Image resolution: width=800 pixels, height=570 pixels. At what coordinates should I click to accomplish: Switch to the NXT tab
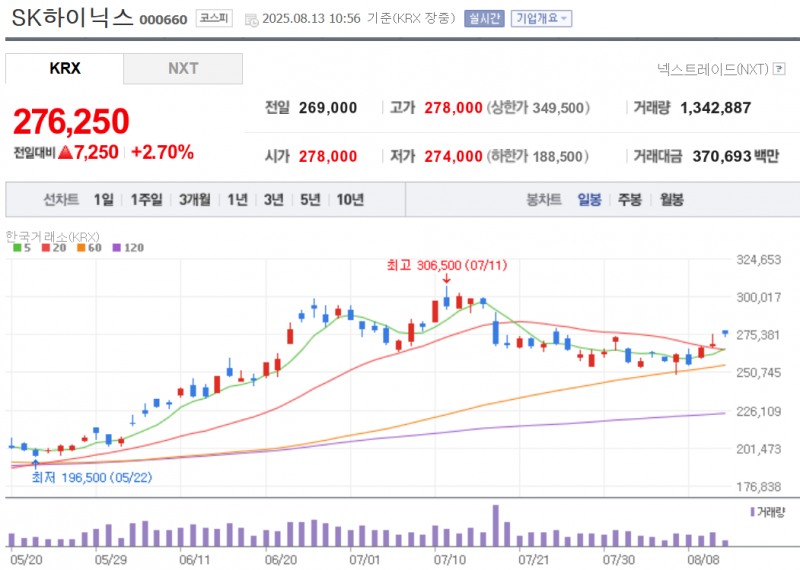tap(183, 68)
